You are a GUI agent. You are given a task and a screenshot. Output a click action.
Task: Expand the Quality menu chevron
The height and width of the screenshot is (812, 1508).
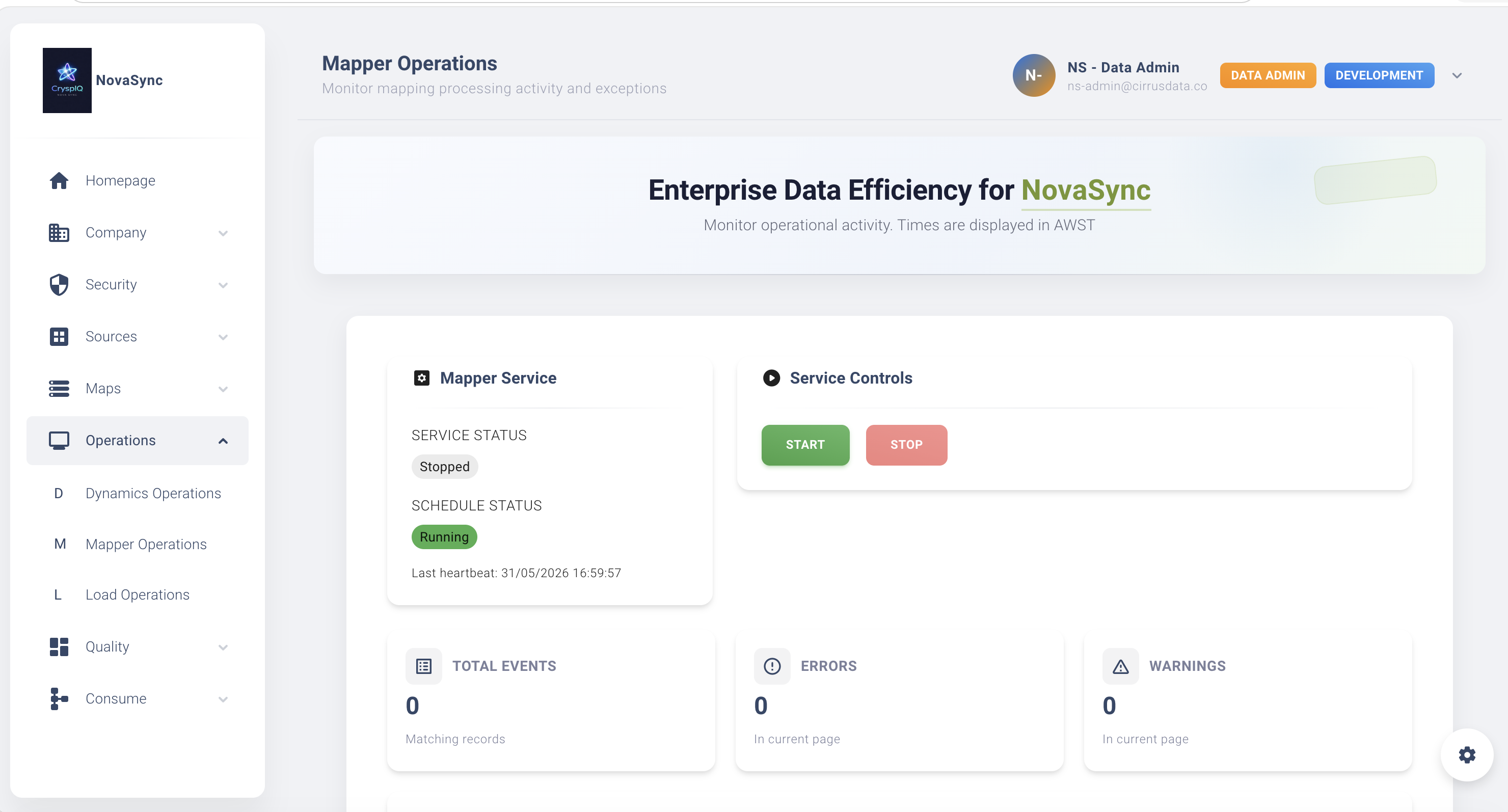(x=223, y=647)
